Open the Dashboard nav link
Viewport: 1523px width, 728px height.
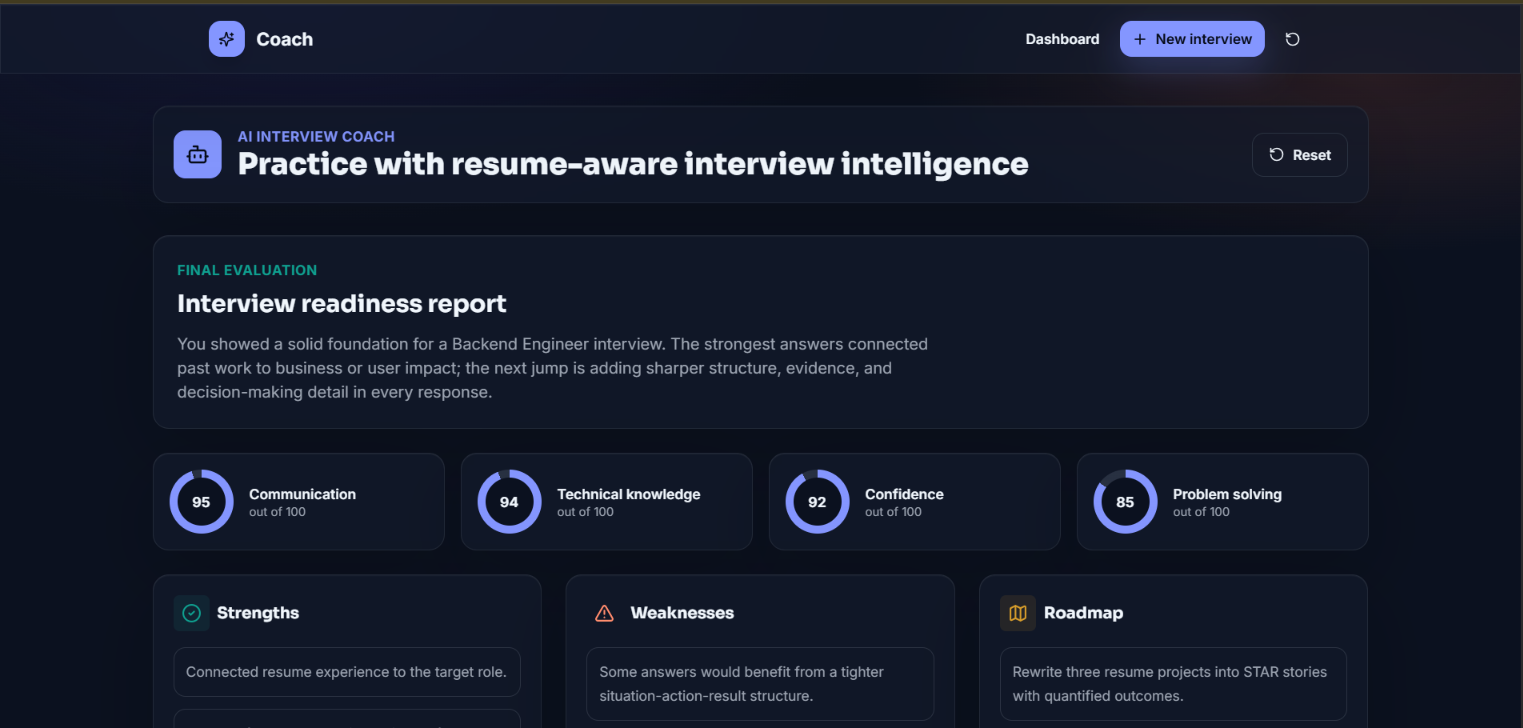[x=1062, y=39]
